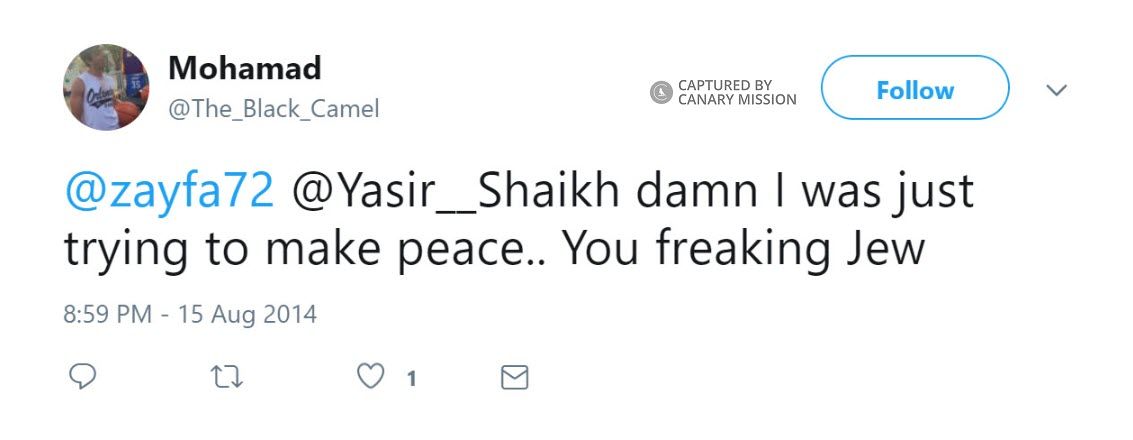
Task: Open the @The_Black_Camel handle
Action: pos(273,108)
